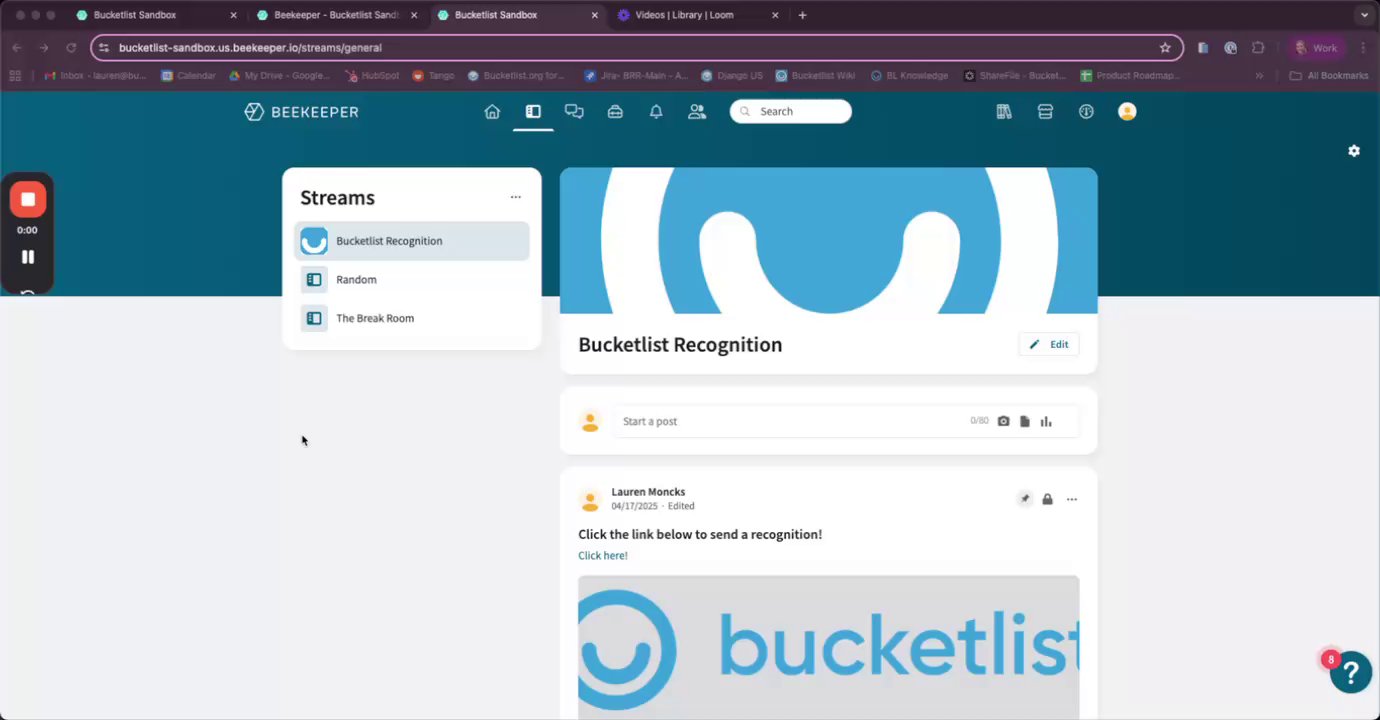This screenshot has height=720, width=1380.
Task: Open Lauren Moncks profile name
Action: (648, 492)
